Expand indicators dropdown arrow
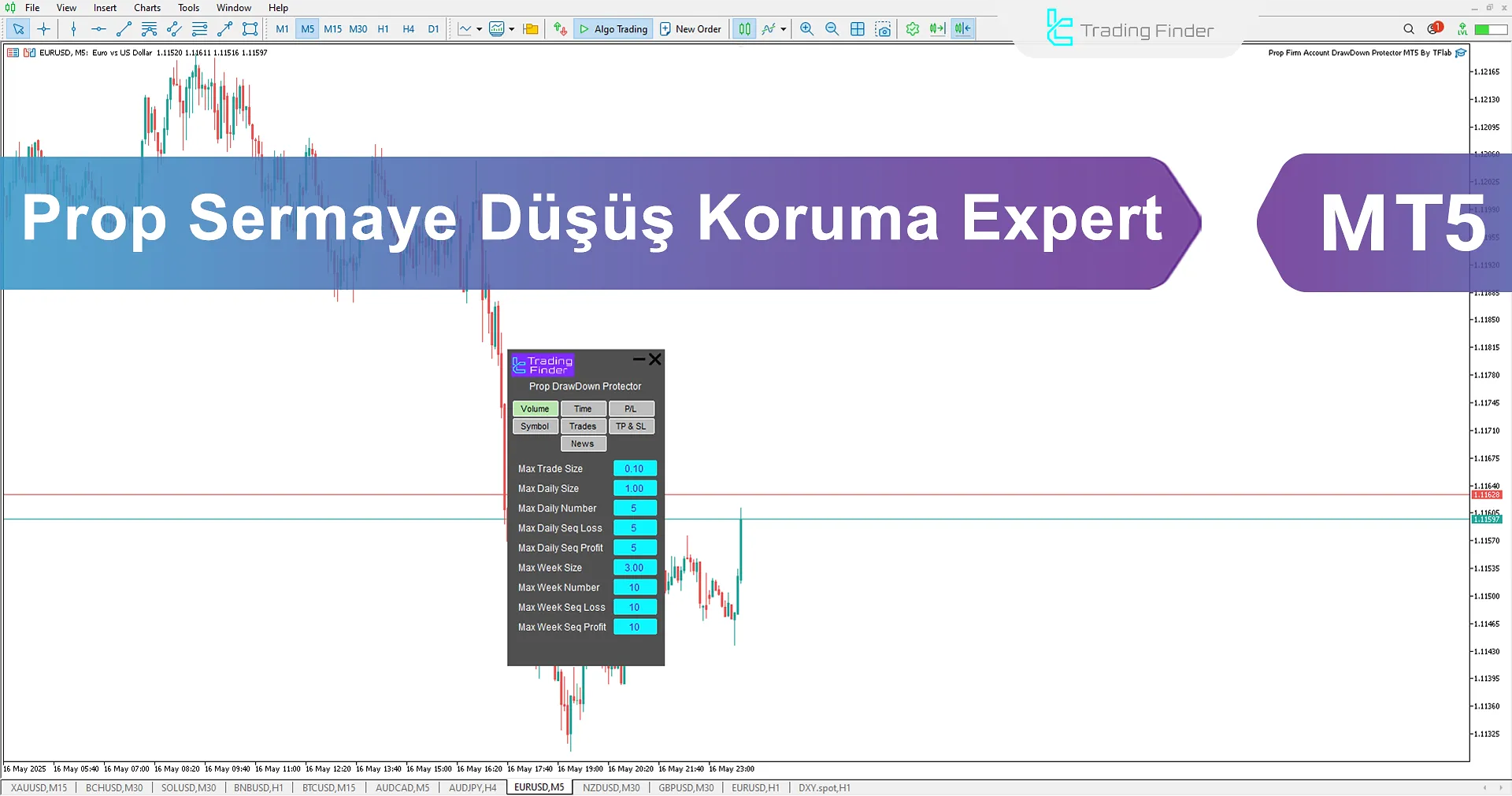Viewport: 1512px width, 796px height. (784, 29)
